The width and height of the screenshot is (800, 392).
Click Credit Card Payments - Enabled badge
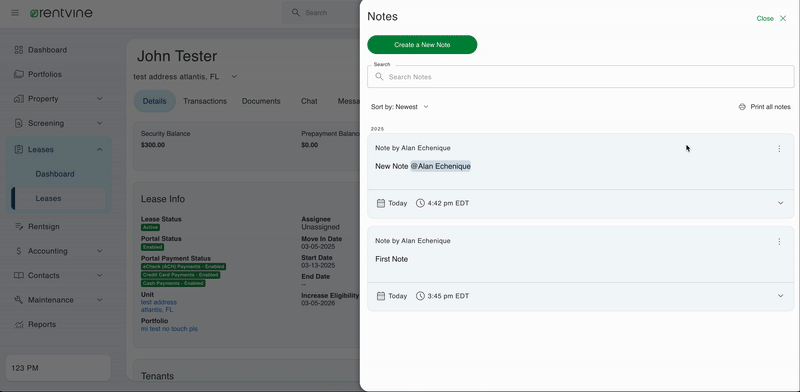coord(181,275)
